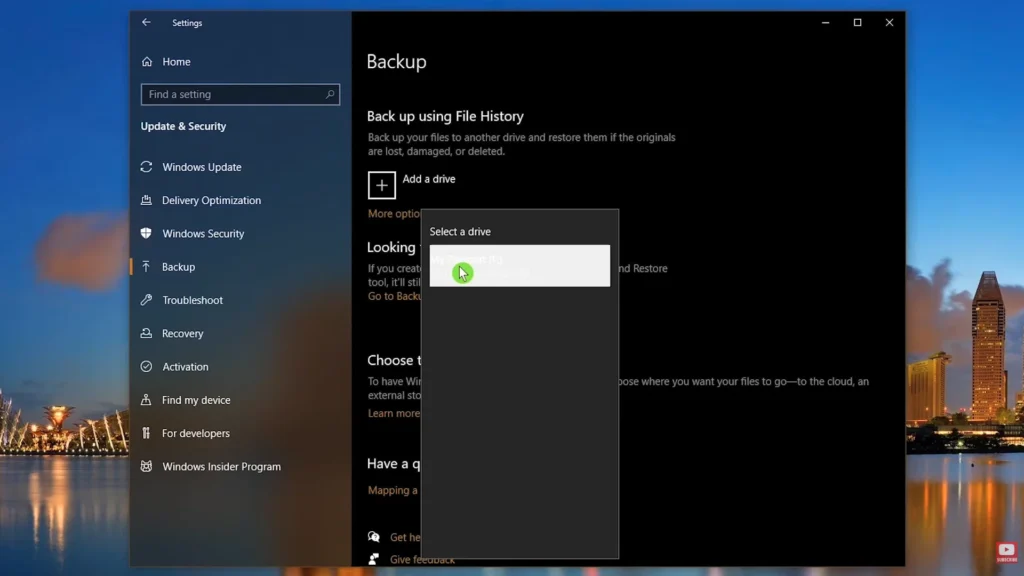1024x576 pixels.
Task: Click the Activation checkmark icon
Action: [x=146, y=366]
